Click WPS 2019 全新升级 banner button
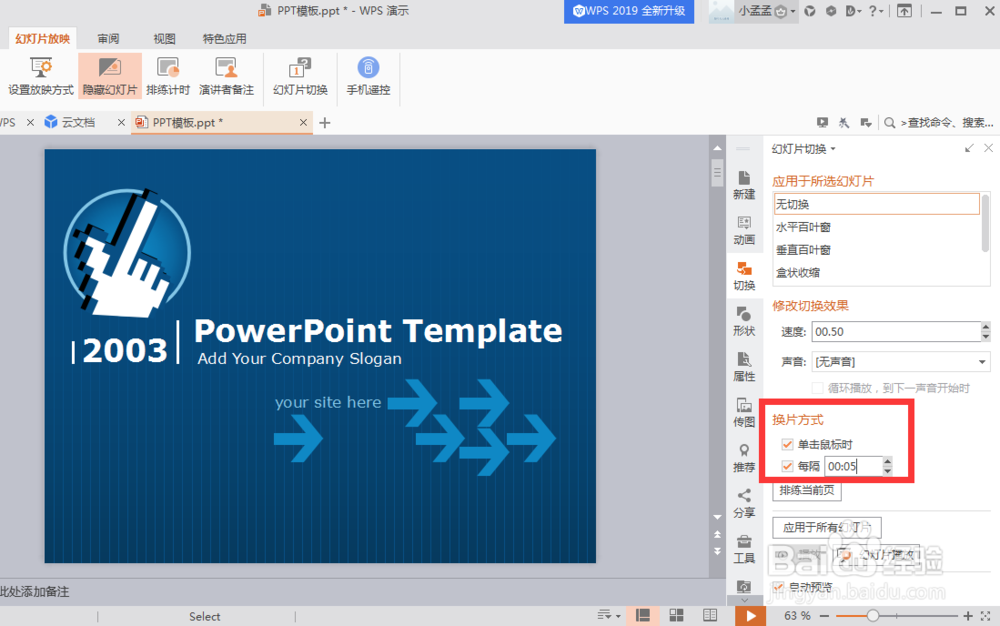Viewport: 1000px width, 626px height. pyautogui.click(x=629, y=11)
